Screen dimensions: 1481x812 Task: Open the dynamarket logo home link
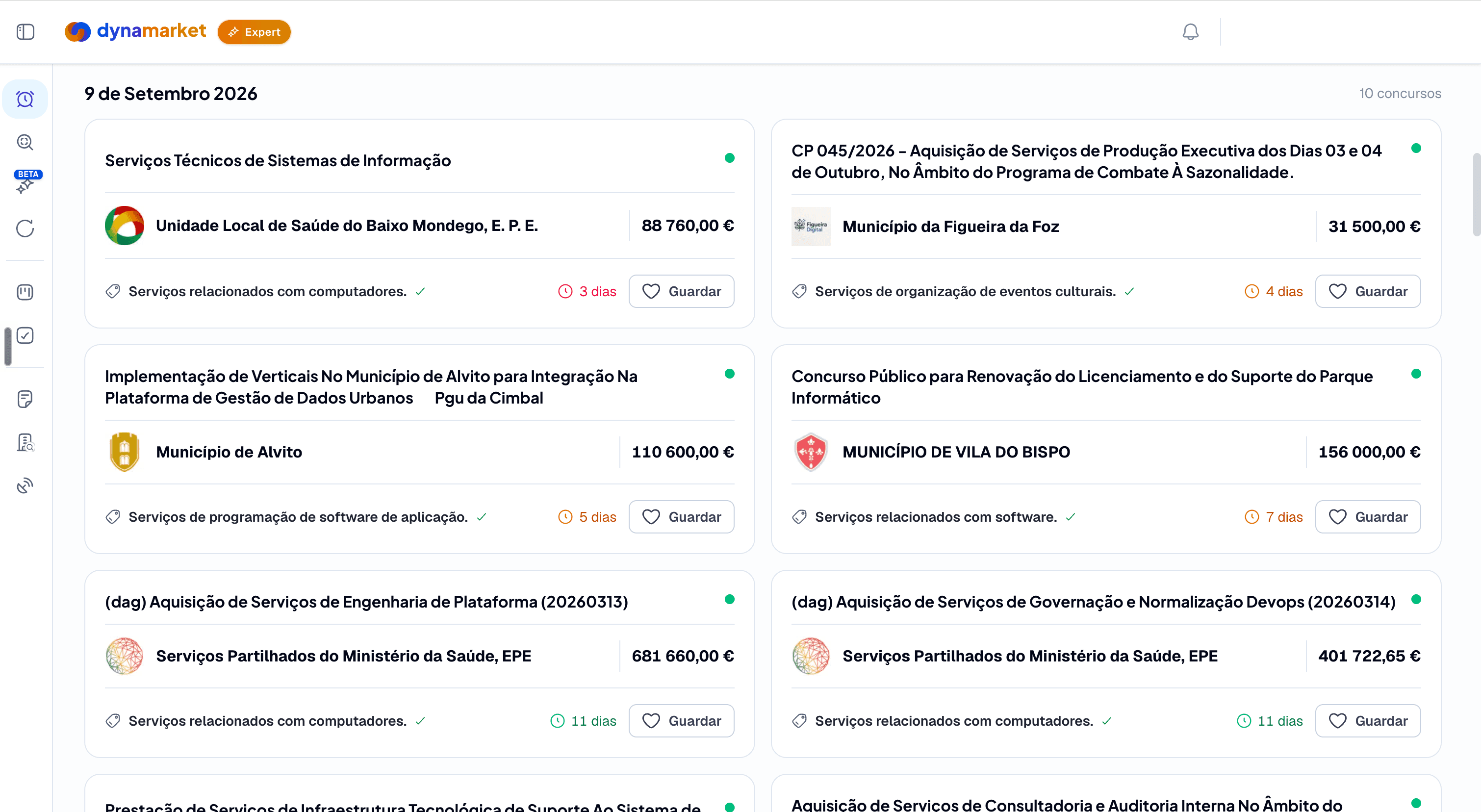click(x=135, y=31)
